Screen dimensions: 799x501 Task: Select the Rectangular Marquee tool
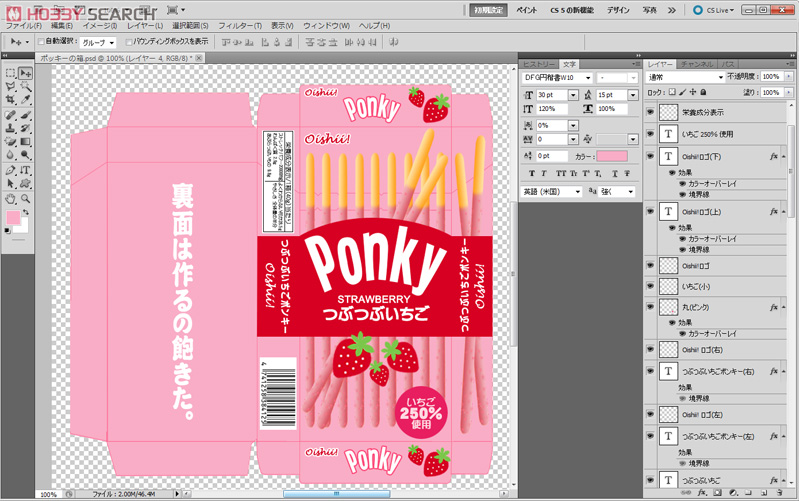(10, 73)
